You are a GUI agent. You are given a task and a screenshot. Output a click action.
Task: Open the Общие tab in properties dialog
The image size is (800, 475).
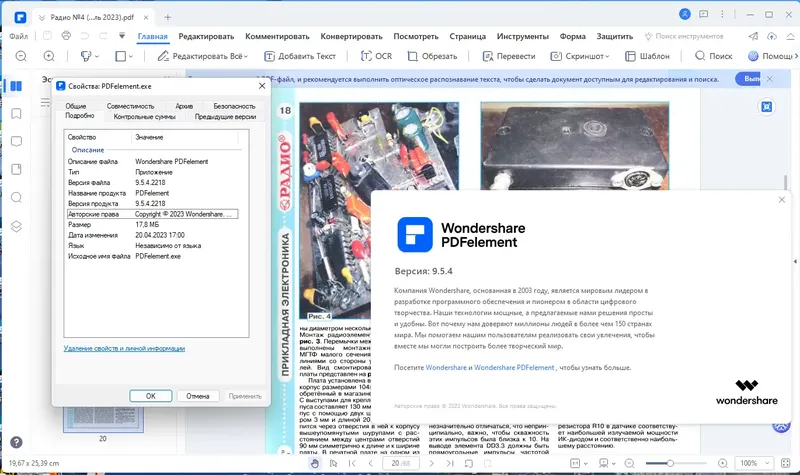coord(76,106)
